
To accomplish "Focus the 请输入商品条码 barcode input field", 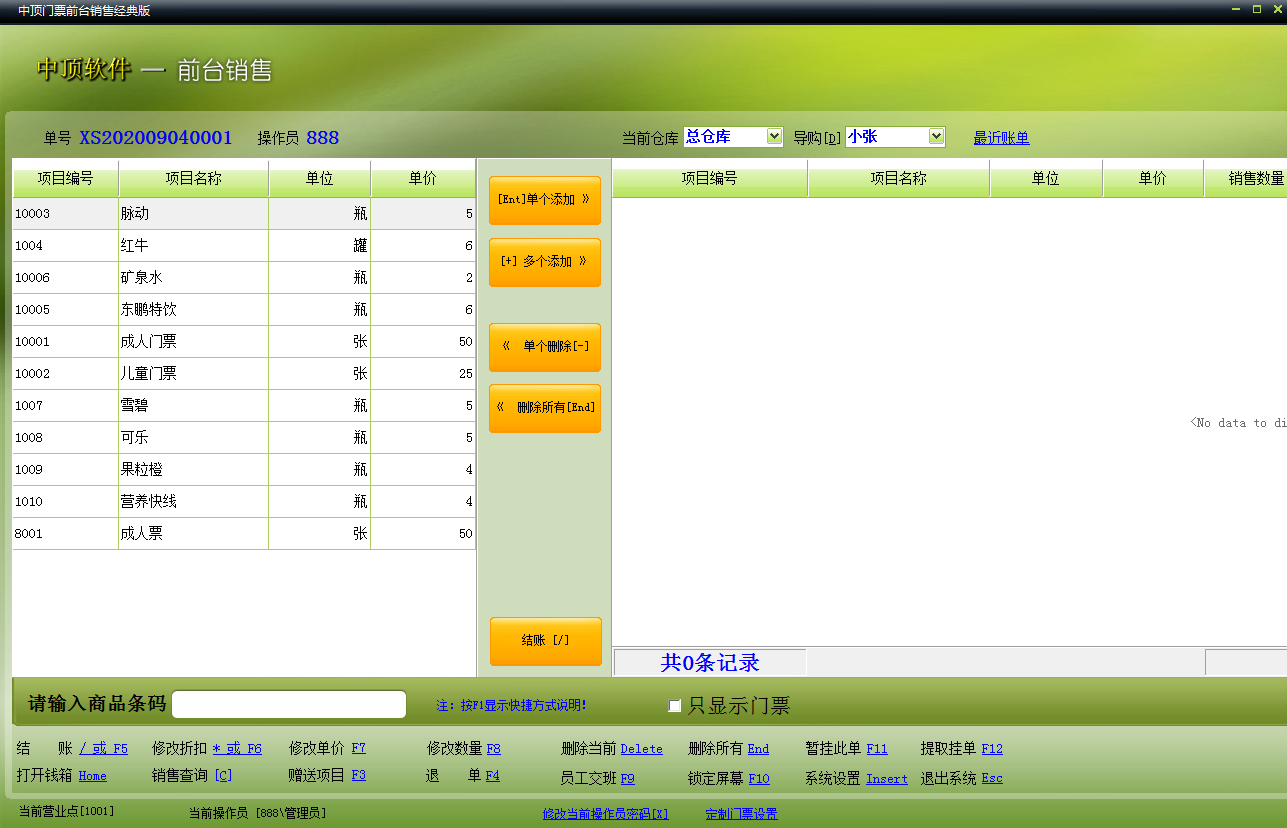I will pos(289,704).
